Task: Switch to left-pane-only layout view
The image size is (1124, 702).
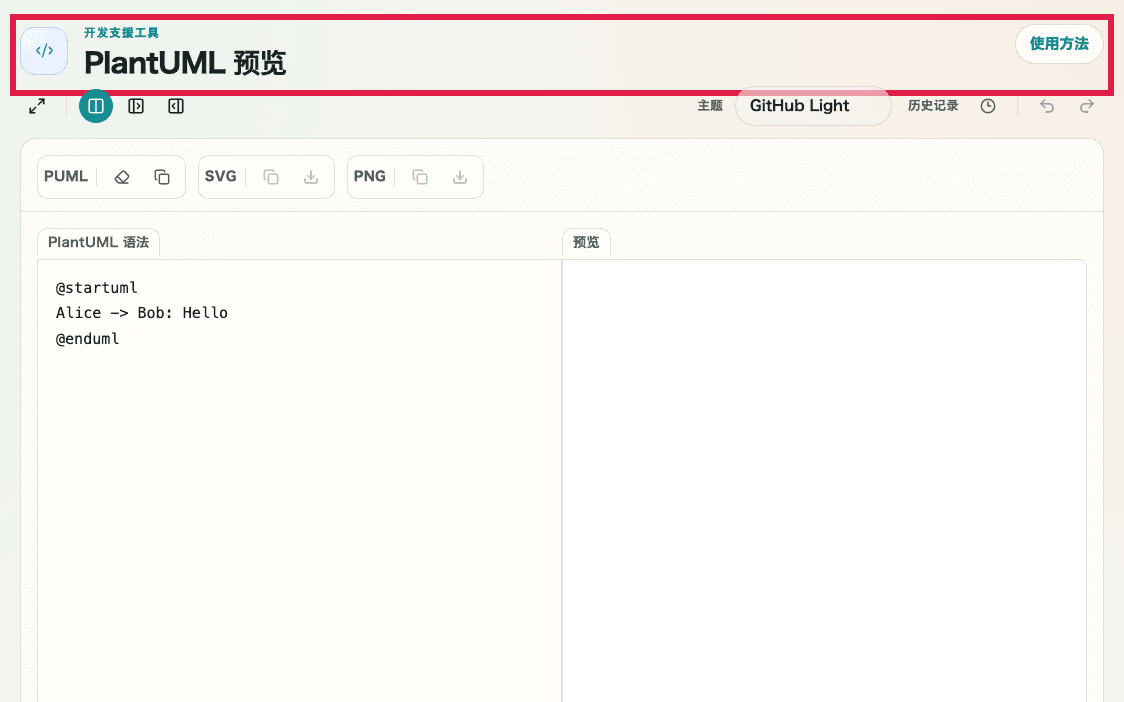Action: pos(176,106)
